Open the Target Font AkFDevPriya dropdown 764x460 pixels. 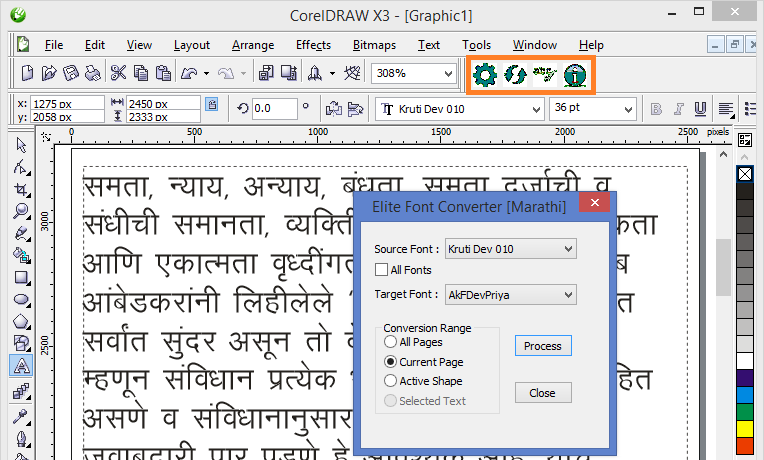tap(511, 295)
